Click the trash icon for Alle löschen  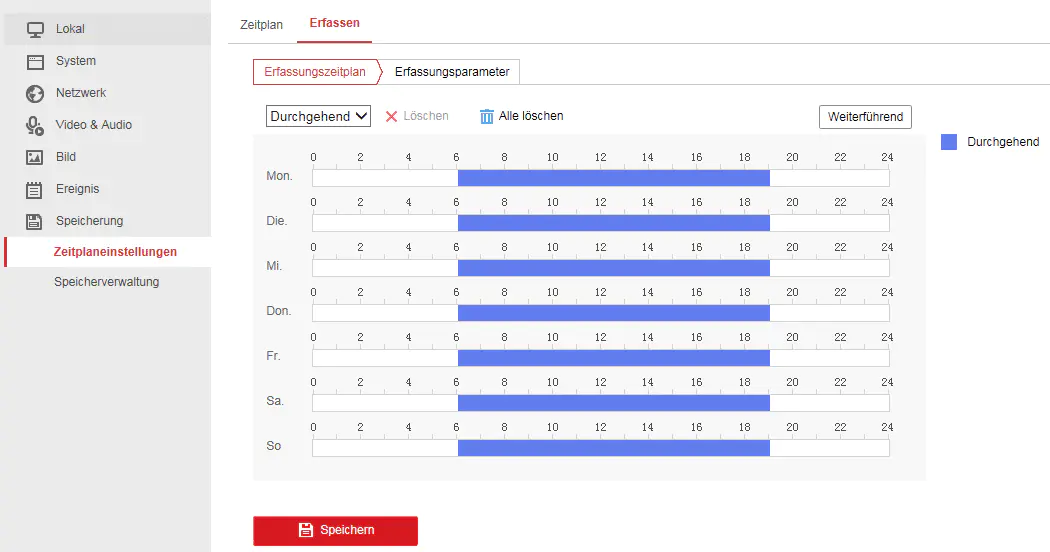[487, 116]
